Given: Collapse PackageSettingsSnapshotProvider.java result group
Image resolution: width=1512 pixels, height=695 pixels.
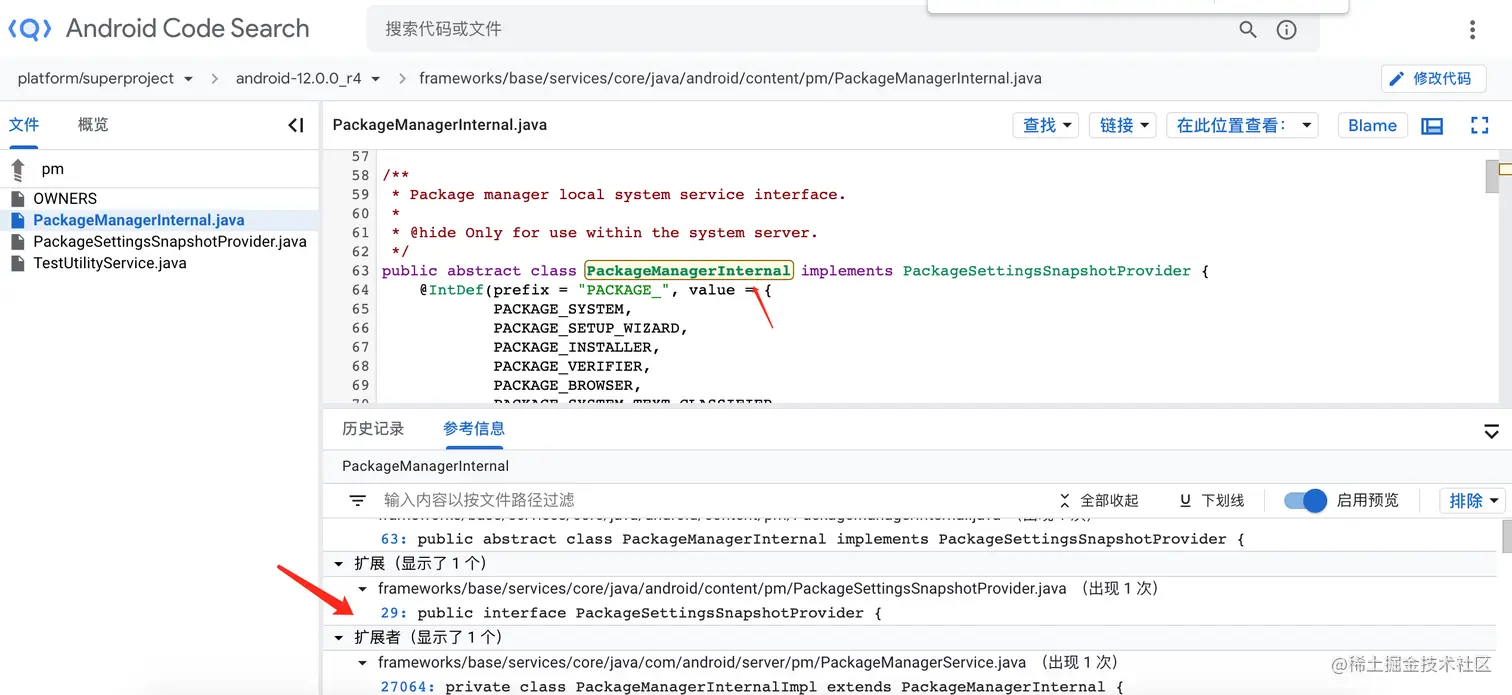Looking at the screenshot, I should (363, 589).
